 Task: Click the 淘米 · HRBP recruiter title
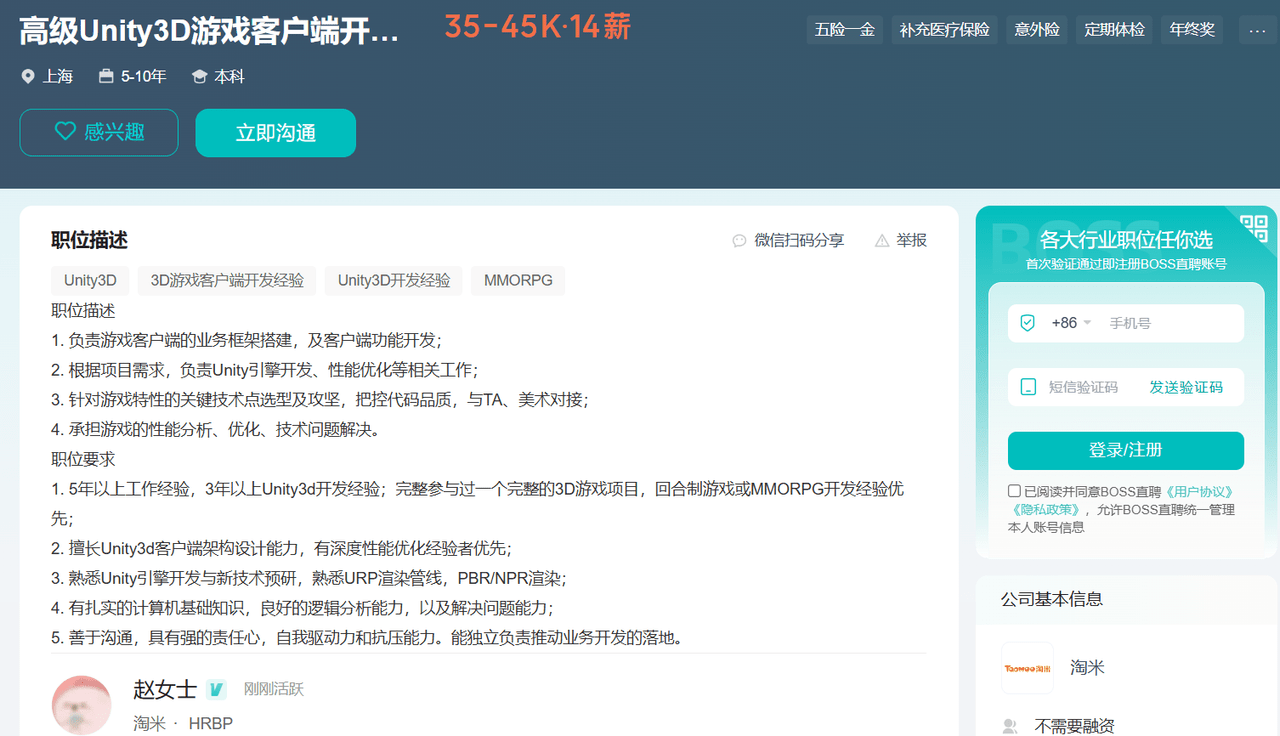point(183,723)
